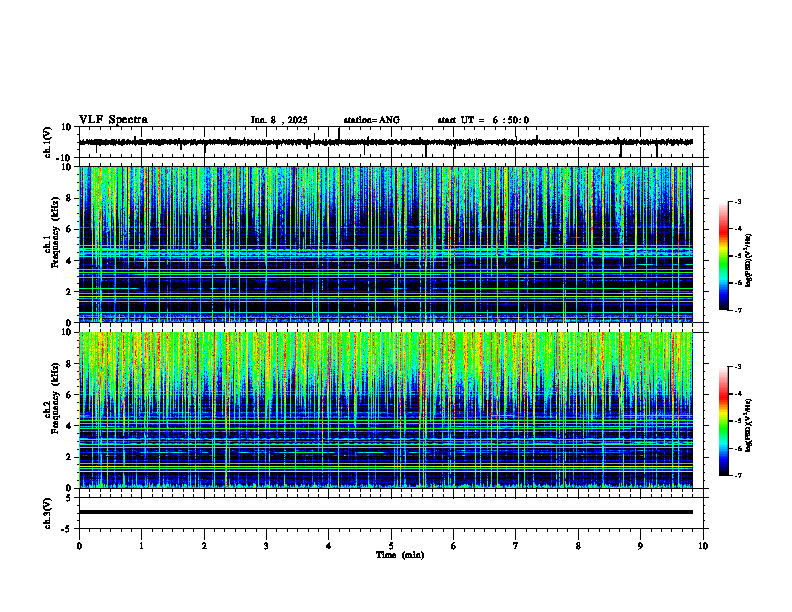Viewport: 792px width, 612px height.
Task: Click the 'station=ANG' header label
Action: point(371,120)
